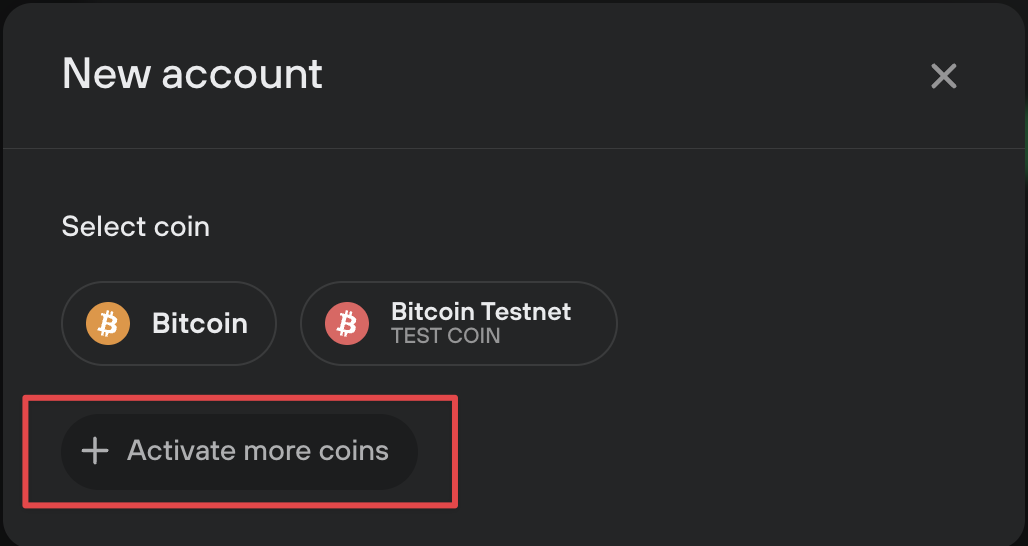Click the Select coin label
Screen dimensions: 1028x546
pos(136,227)
